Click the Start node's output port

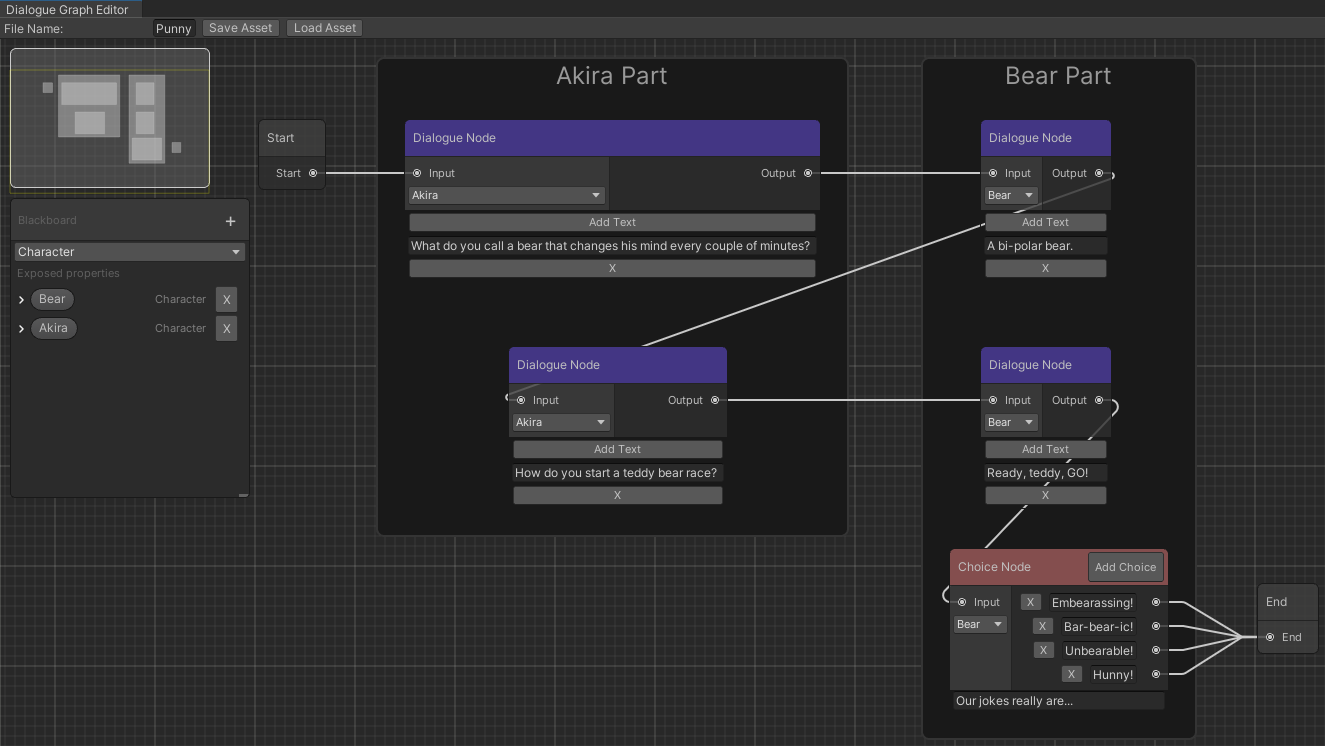click(311, 172)
